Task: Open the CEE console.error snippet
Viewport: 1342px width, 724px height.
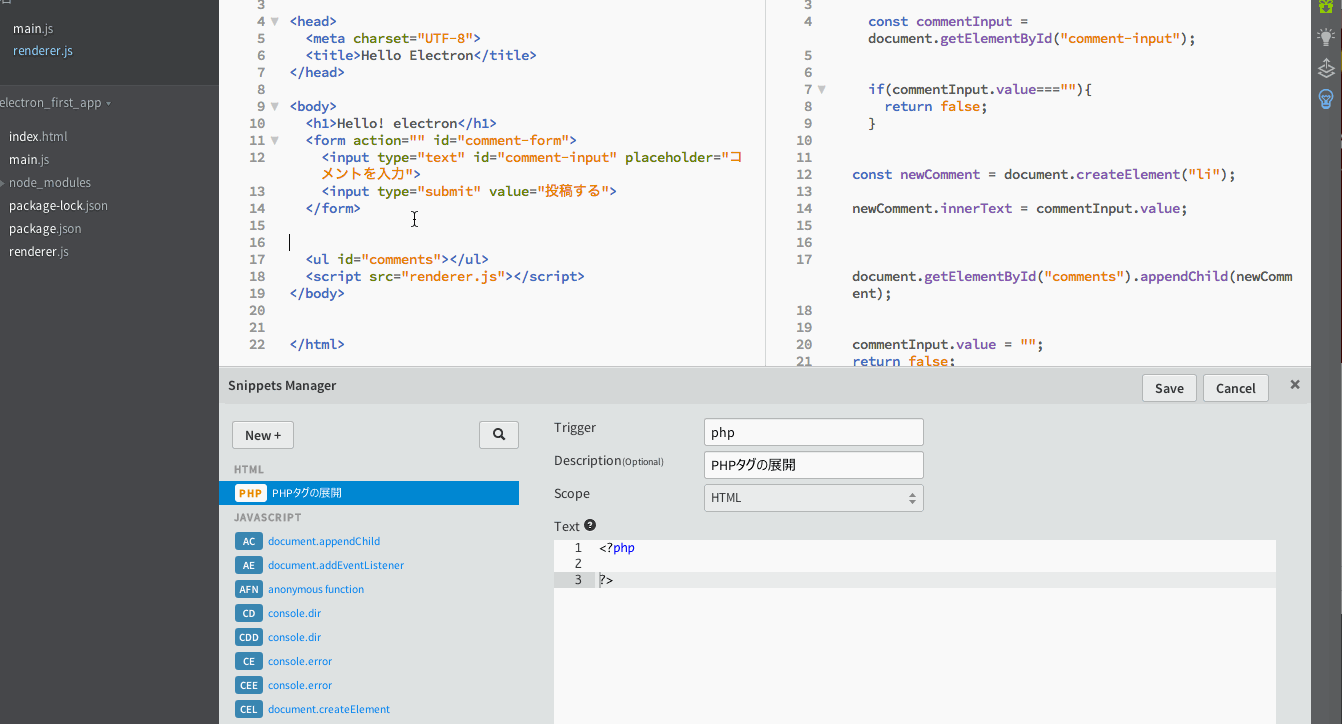Action: tap(300, 685)
